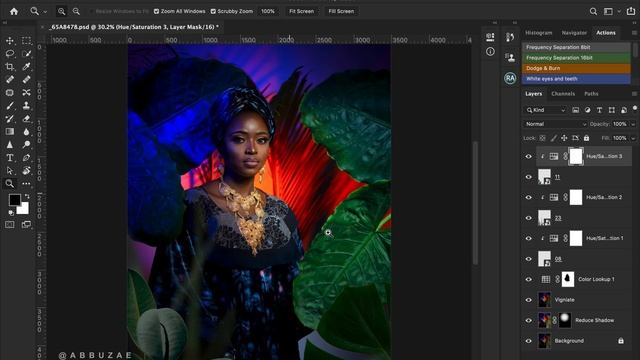
Task: Open the Share icon at top right
Action: click(x=631, y=11)
